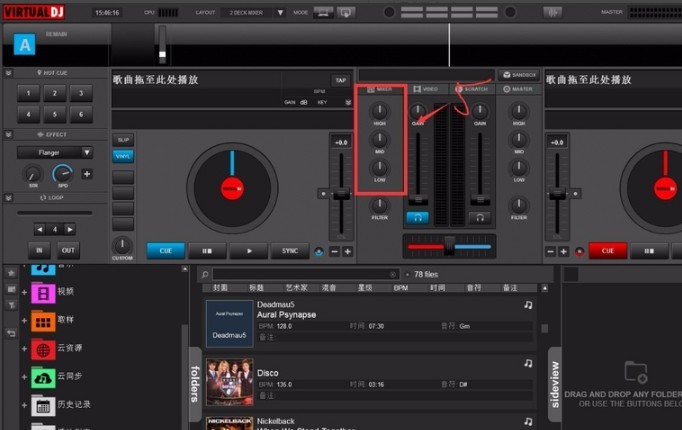682x430 pixels.
Task: Expand the 取样 sampler folder
Action: point(24,320)
